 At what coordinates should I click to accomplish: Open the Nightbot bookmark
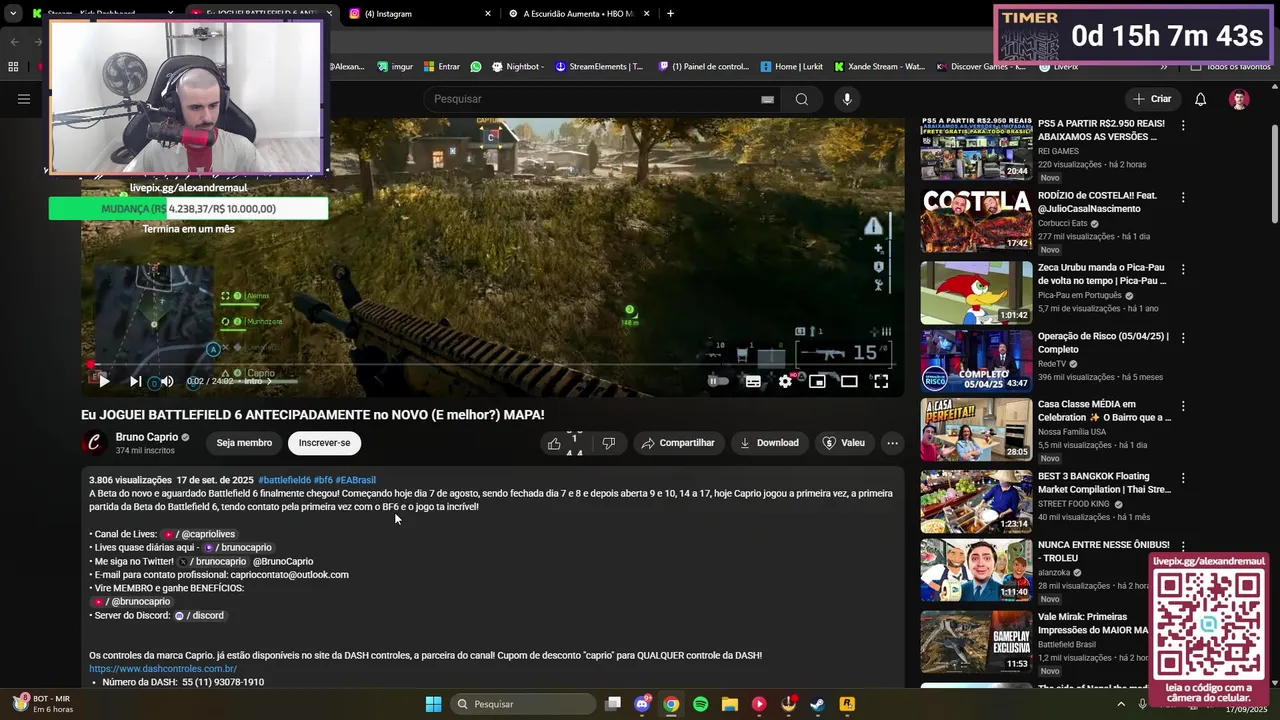(x=516, y=67)
